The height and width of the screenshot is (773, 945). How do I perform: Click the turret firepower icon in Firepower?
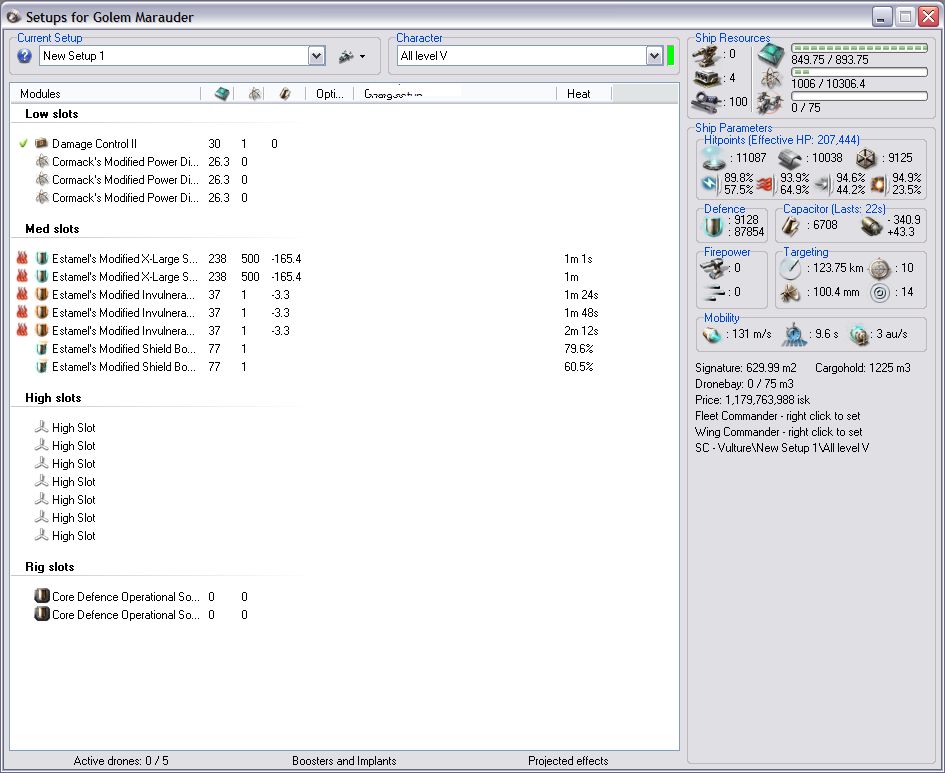715,268
